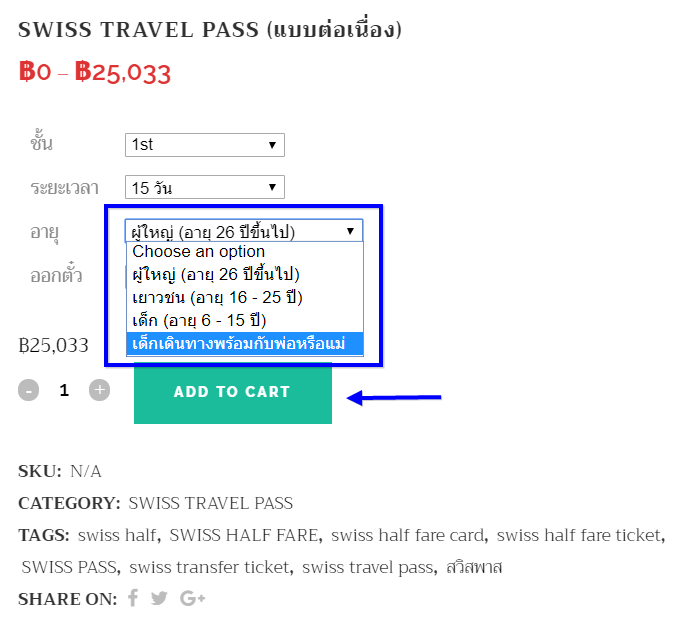The height and width of the screenshot is (632, 688).
Task: Increase quantity with plus button
Action: click(100, 390)
